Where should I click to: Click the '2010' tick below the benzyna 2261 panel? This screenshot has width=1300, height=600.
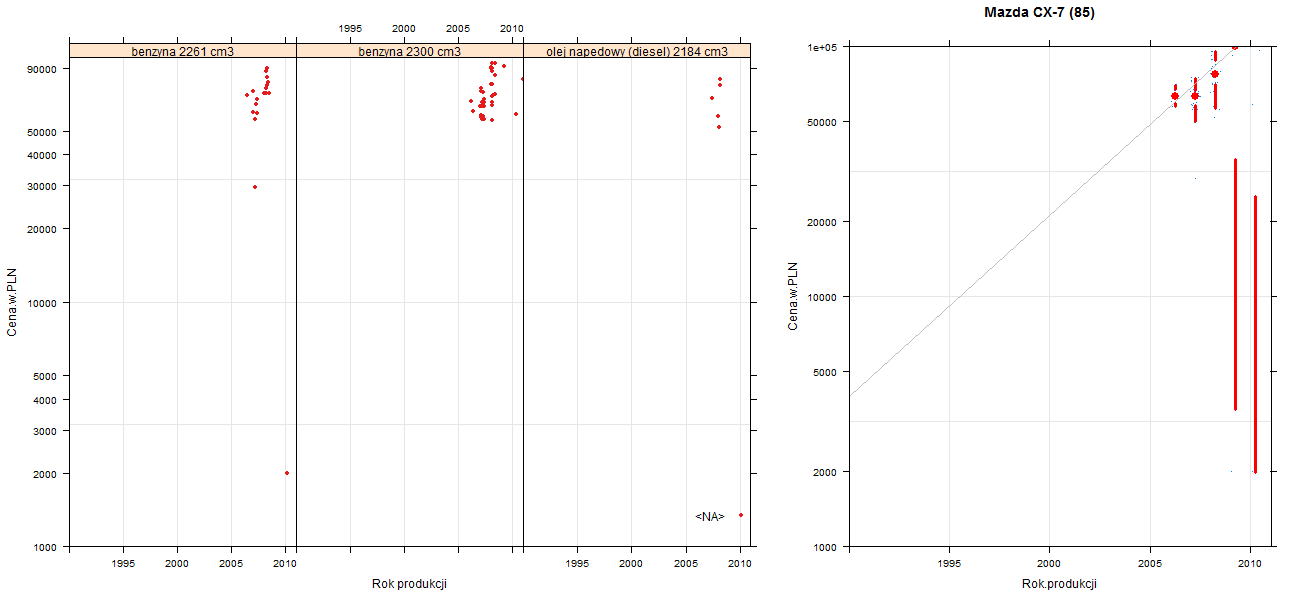[285, 564]
